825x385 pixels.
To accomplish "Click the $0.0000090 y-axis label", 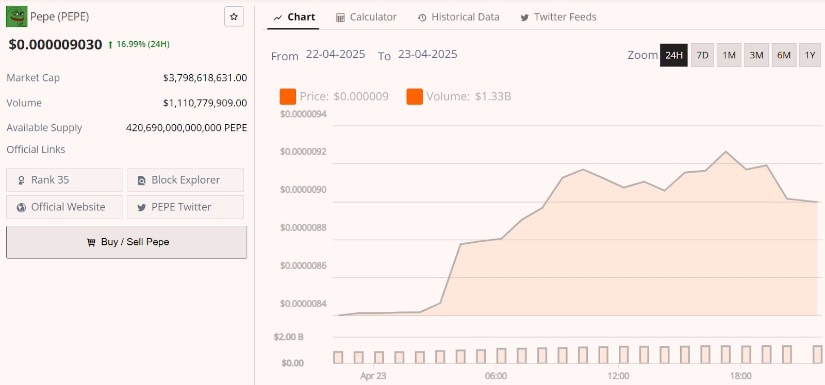I will click(304, 189).
